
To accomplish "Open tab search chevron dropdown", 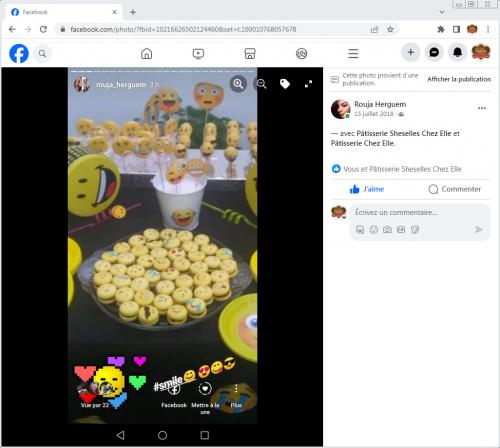I will point(442,12).
